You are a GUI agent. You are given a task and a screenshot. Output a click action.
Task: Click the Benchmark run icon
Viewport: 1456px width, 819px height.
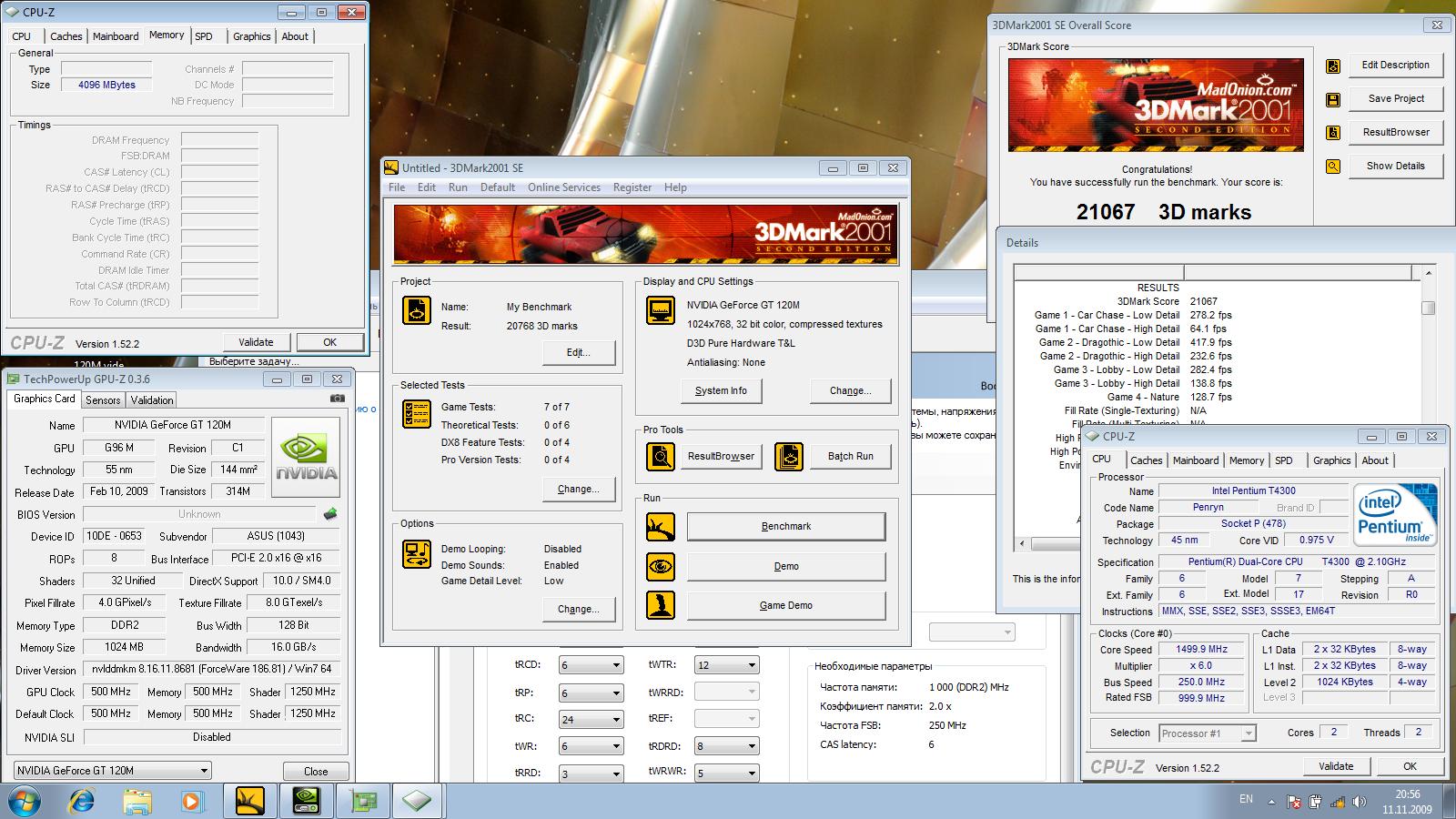pos(661,526)
